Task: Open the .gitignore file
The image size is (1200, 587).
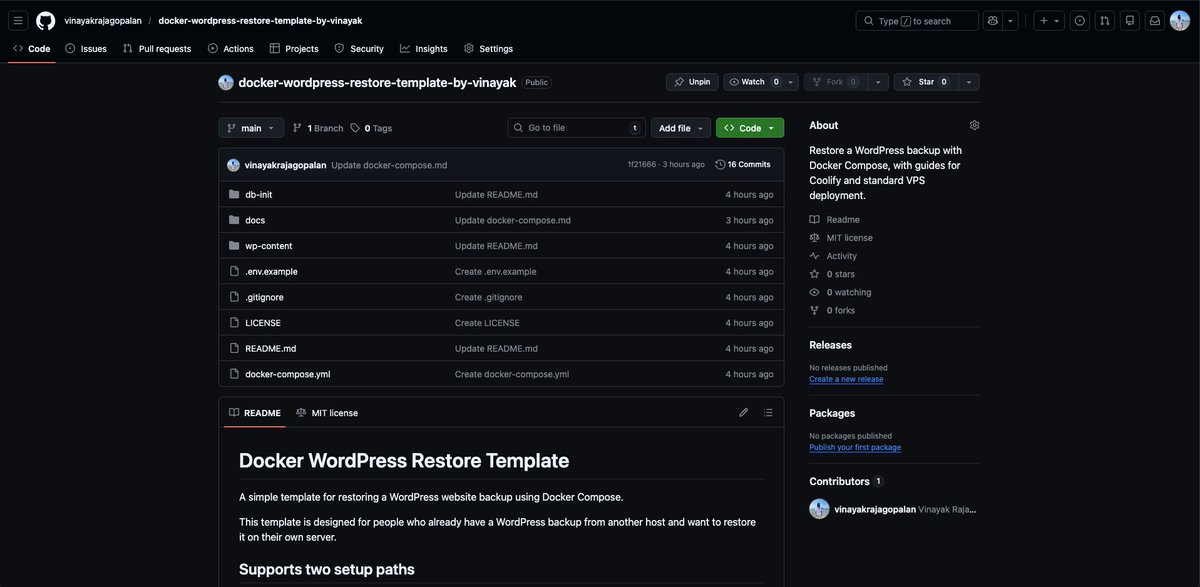Action: 265,297
